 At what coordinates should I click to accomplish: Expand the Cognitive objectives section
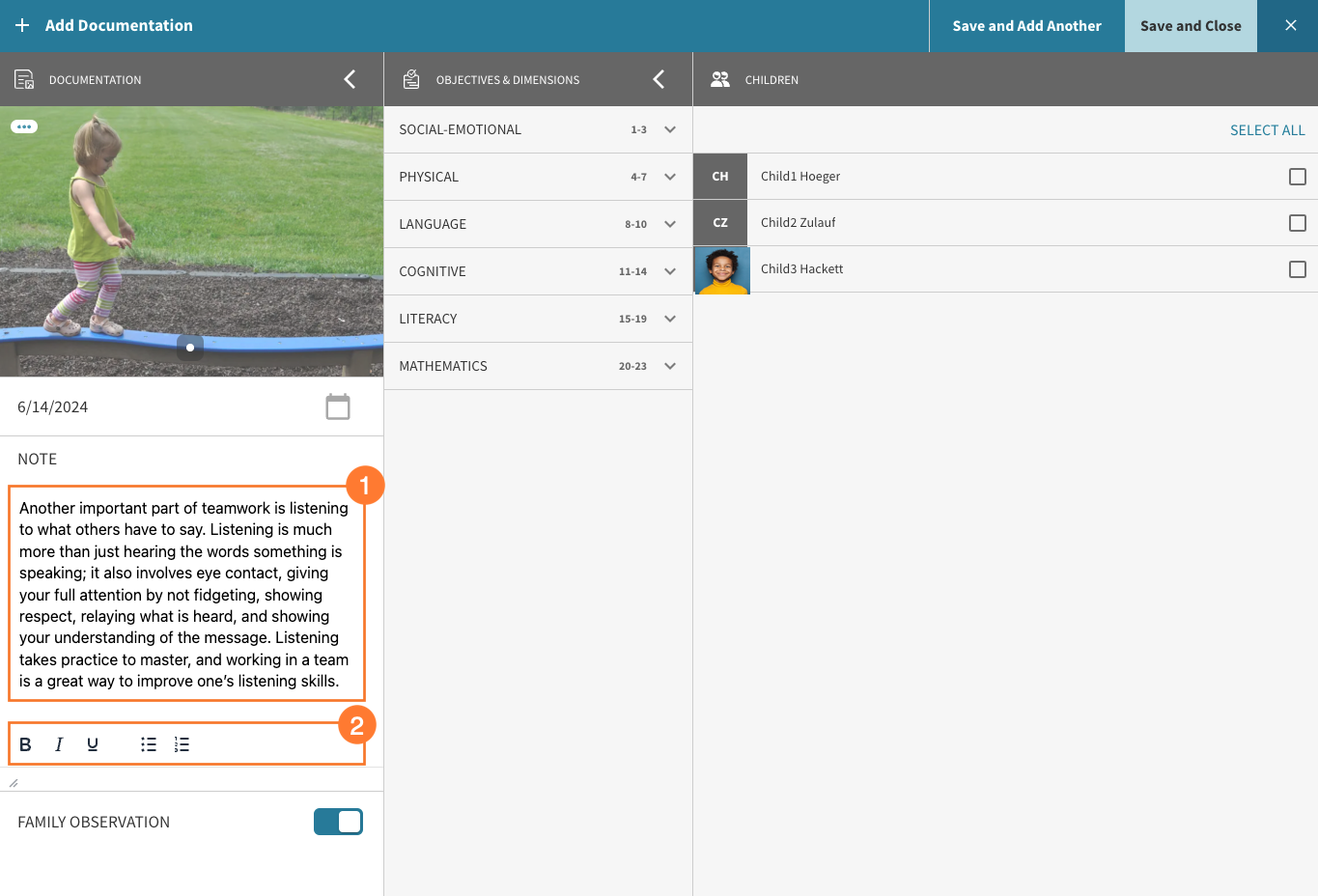[669, 271]
